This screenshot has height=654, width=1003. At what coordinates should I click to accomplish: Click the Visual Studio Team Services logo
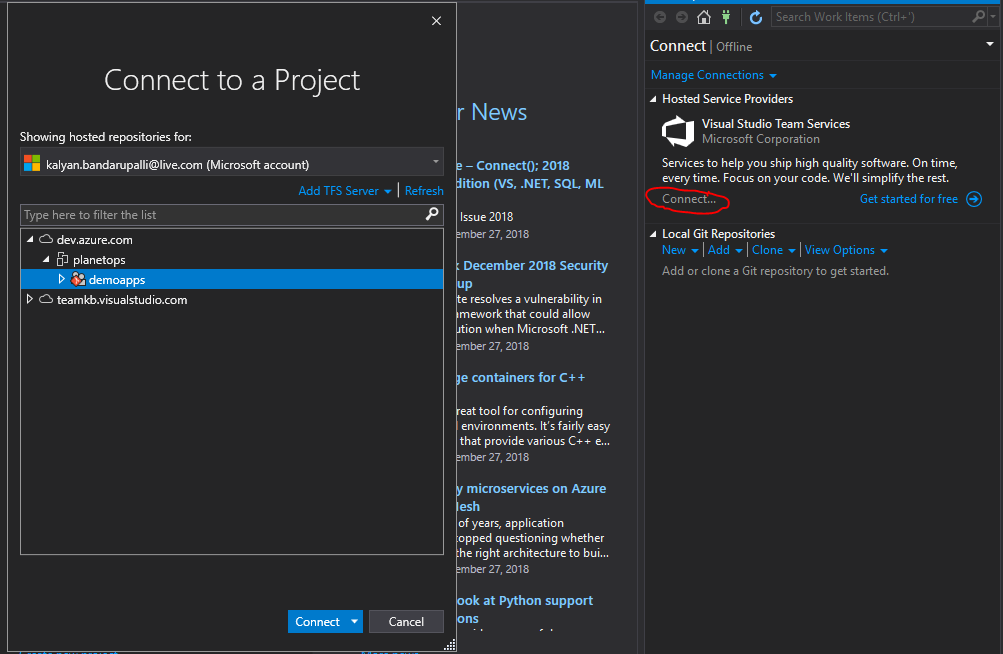[677, 131]
